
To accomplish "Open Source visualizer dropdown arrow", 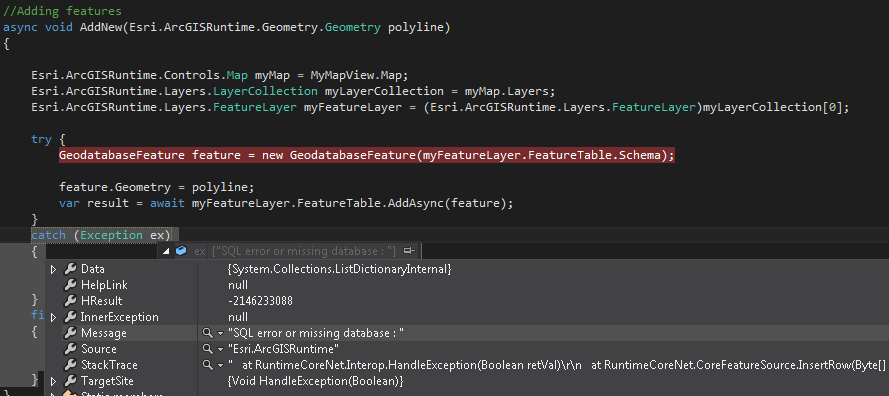I will coord(220,349).
